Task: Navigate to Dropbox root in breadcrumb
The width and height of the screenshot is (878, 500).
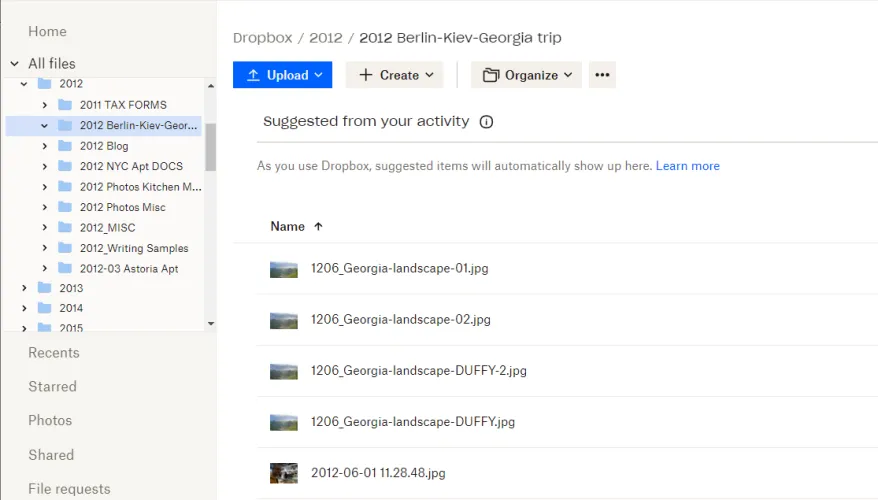Action: tap(262, 38)
